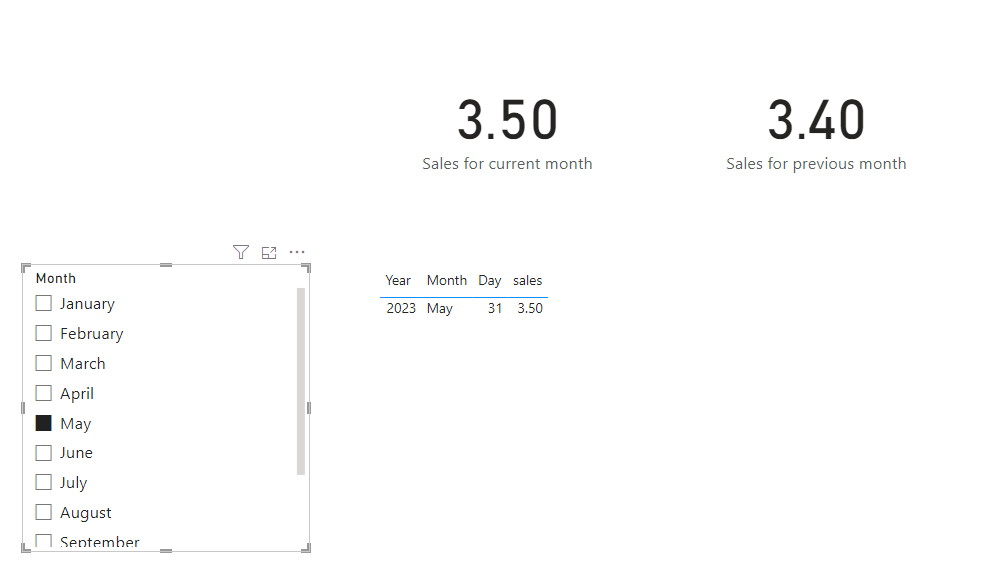Check the February checkbox
Screen dimensions: 997x575
(43, 333)
